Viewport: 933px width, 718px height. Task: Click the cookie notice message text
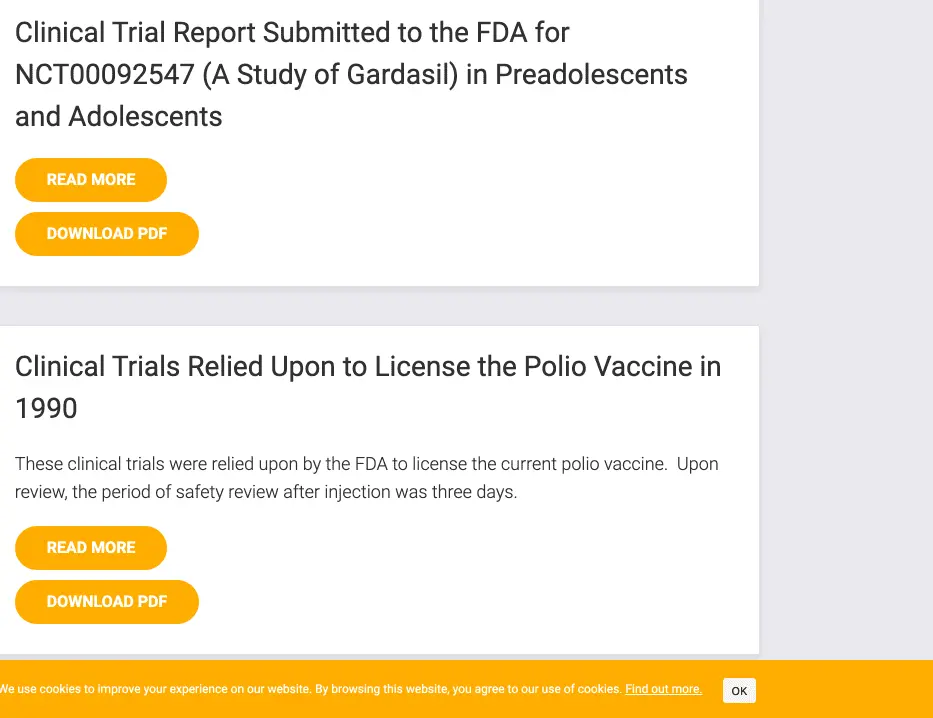coord(310,690)
